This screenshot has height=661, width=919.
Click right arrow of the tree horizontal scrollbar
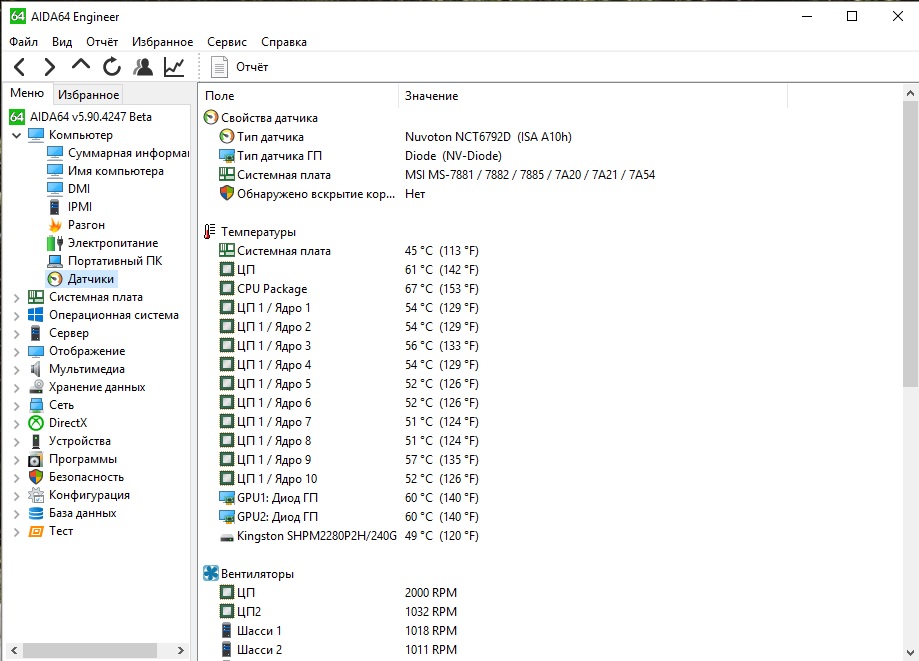[180, 650]
